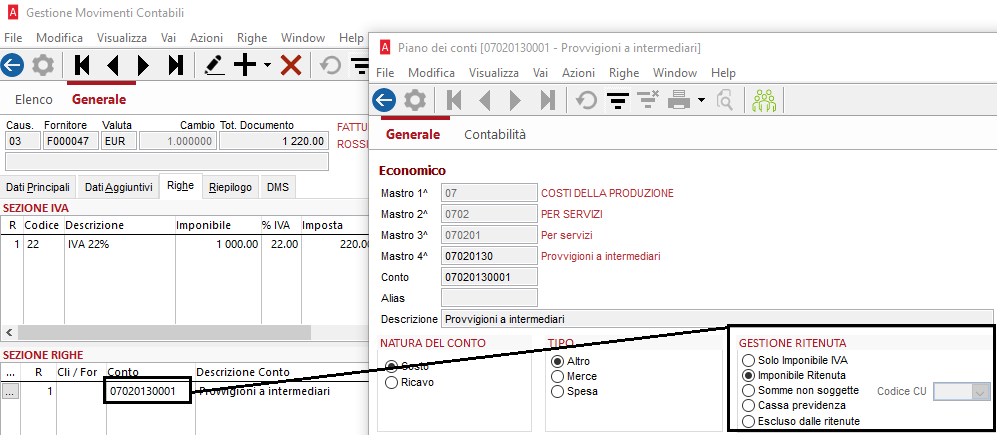
Task: Click the green people group icon
Action: [x=765, y=100]
